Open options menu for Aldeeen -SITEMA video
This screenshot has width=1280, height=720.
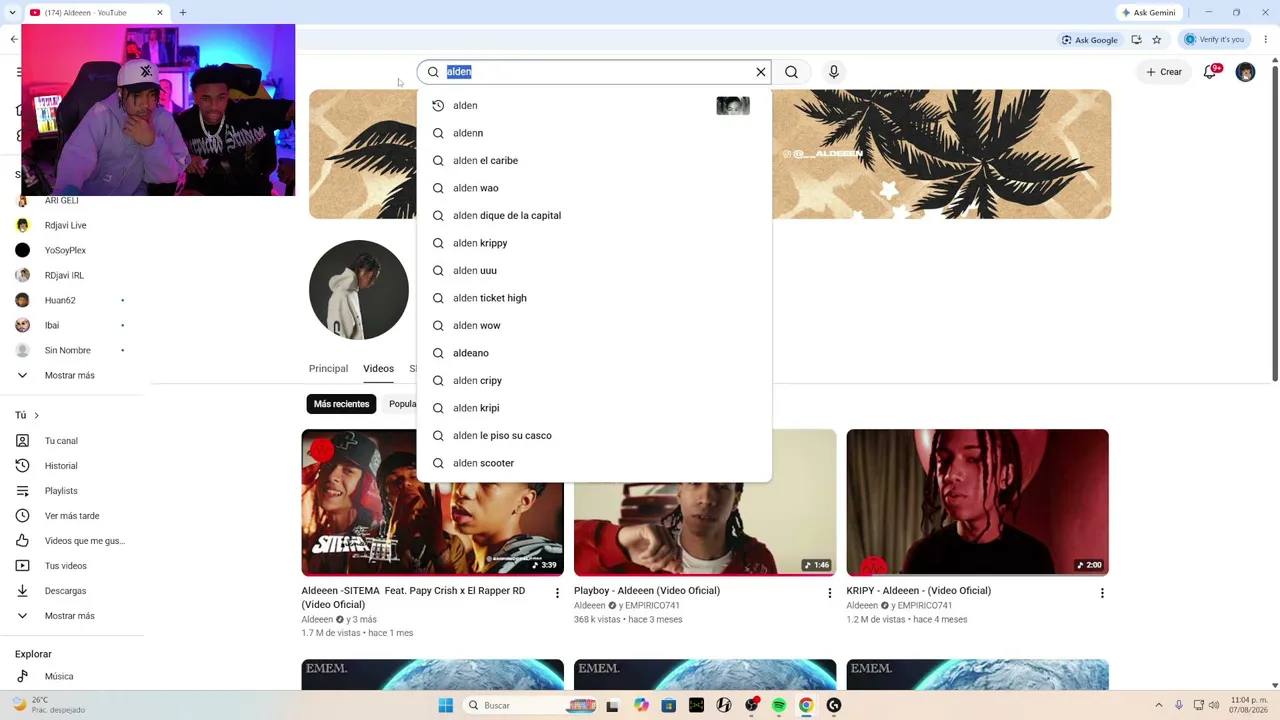pyautogui.click(x=557, y=593)
